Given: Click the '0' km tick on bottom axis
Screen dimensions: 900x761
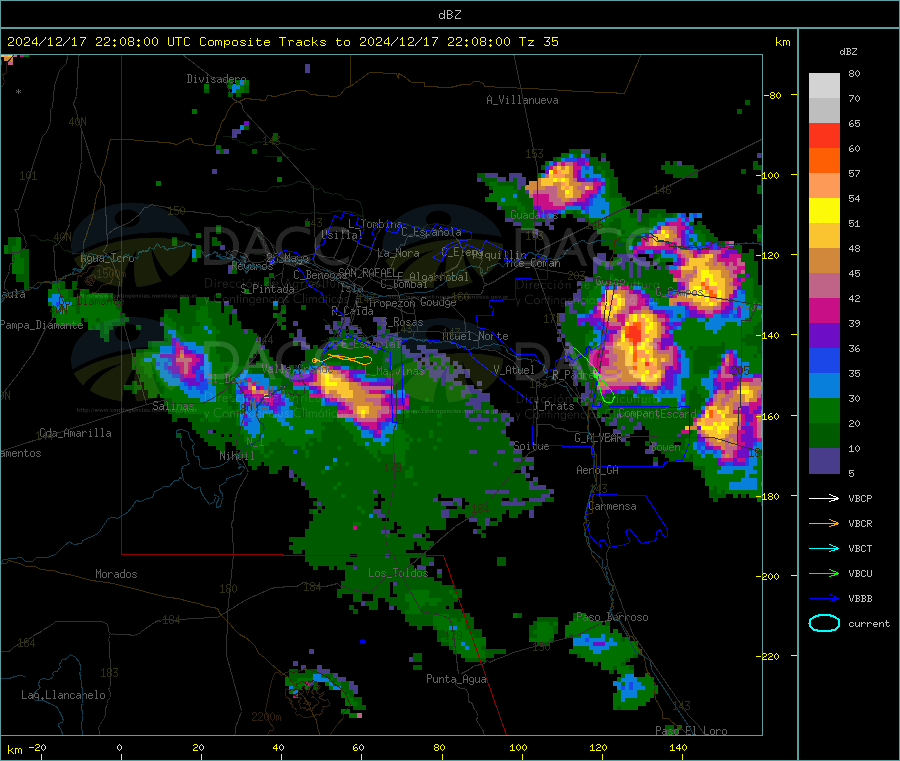Looking at the screenshot, I should [119, 747].
